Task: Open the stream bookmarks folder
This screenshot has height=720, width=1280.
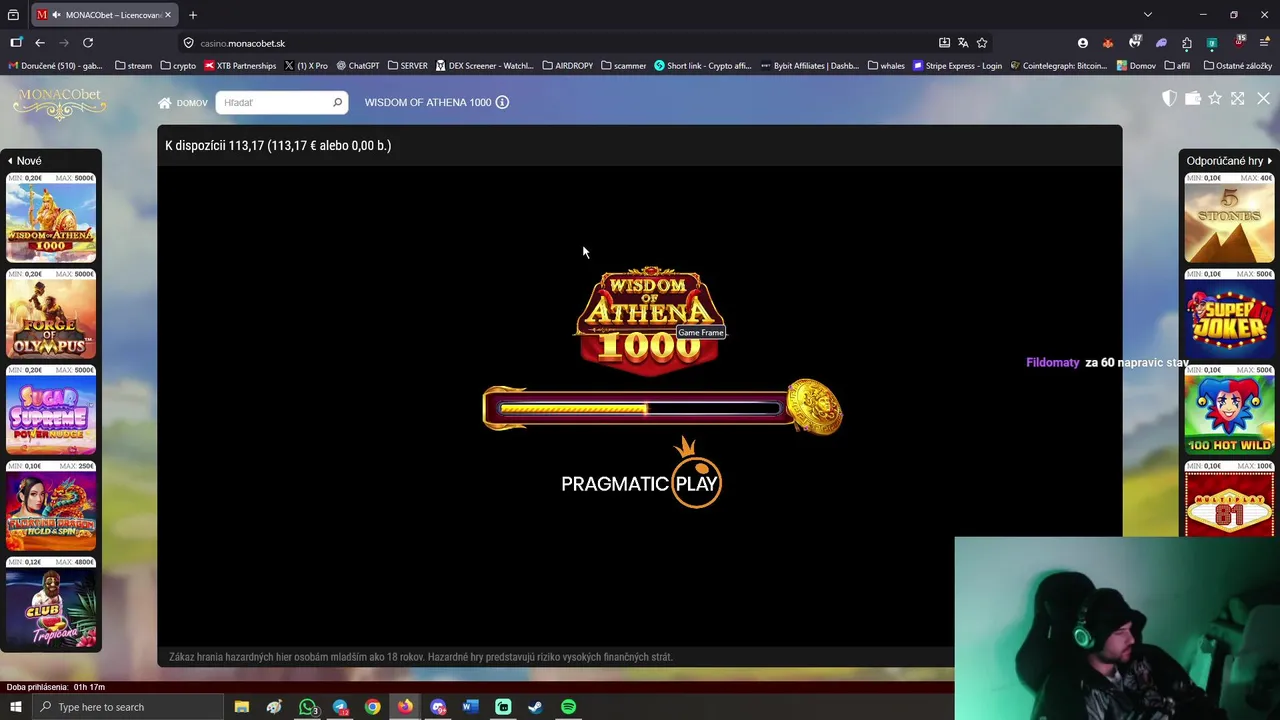Action: pos(134,66)
